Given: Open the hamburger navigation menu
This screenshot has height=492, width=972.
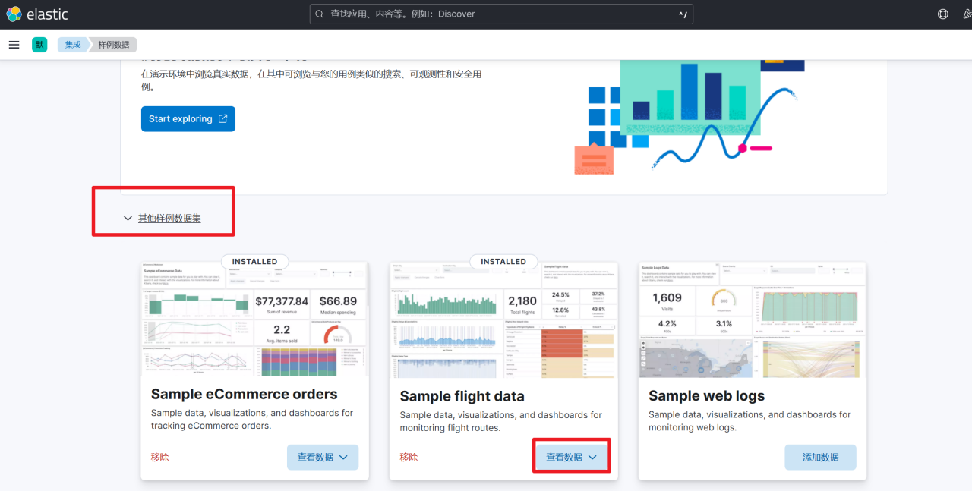Looking at the screenshot, I should (14, 45).
